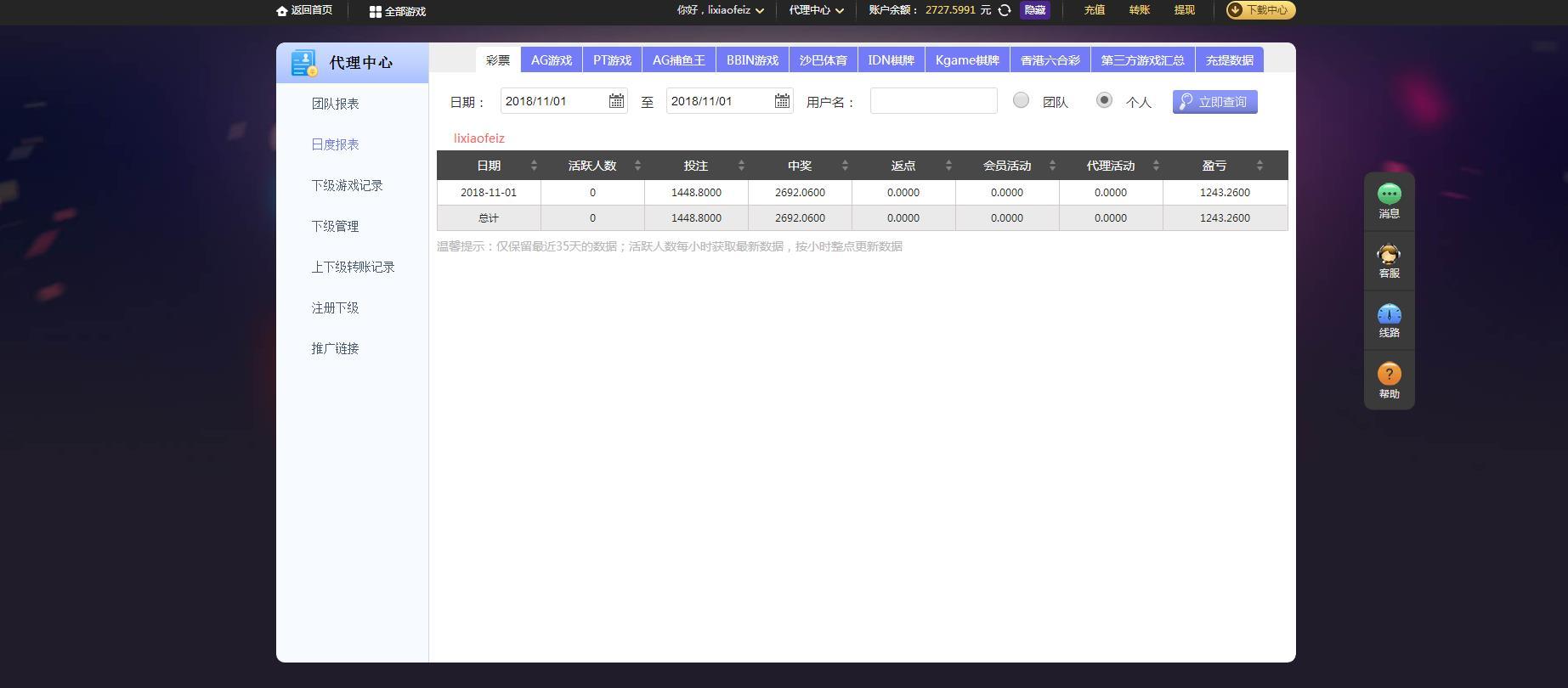The width and height of the screenshot is (1568, 688).
Task: Switch to the BBIN游戏 tab
Action: [x=753, y=60]
